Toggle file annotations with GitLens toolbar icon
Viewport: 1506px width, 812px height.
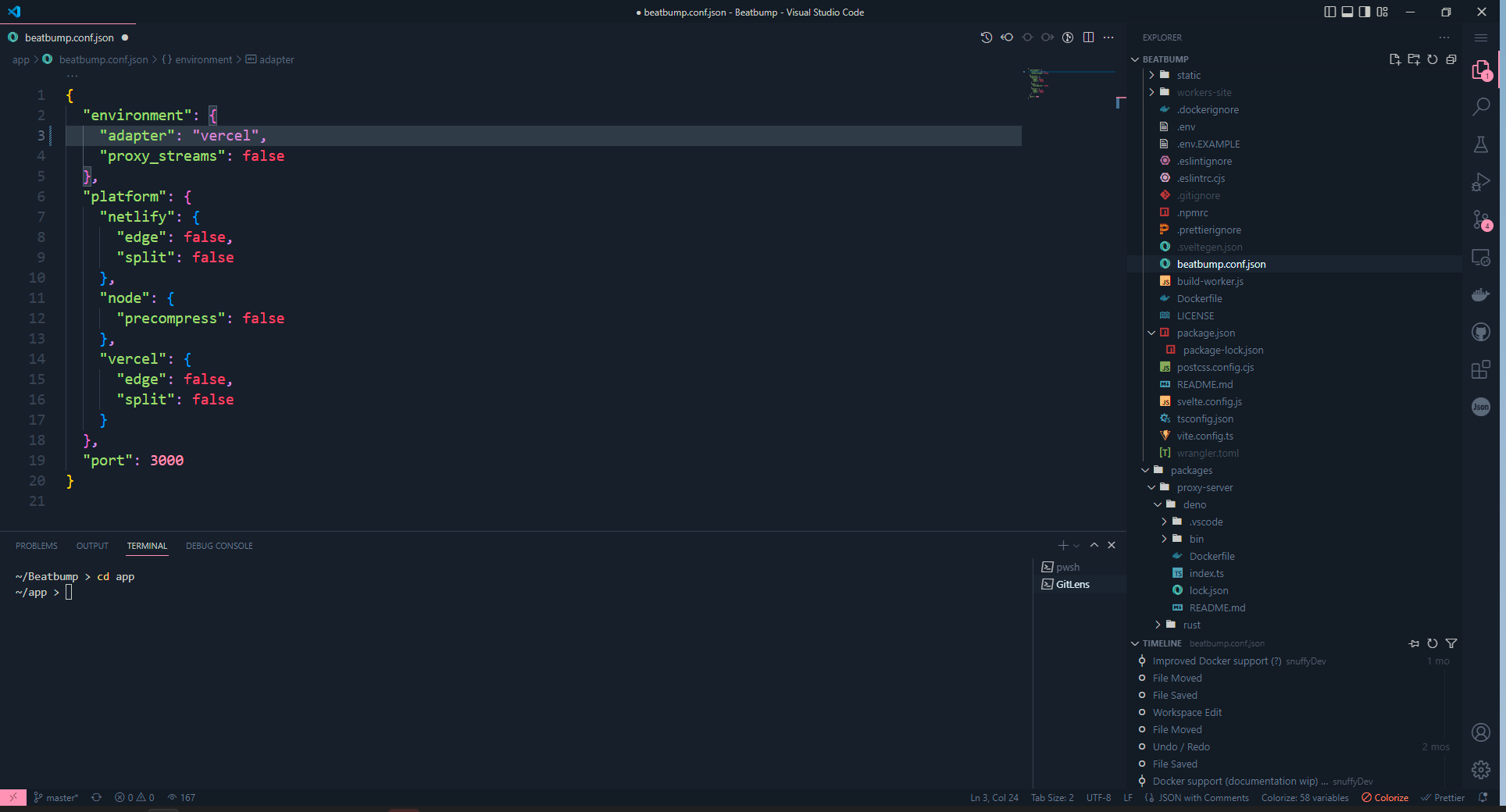[x=1068, y=37]
